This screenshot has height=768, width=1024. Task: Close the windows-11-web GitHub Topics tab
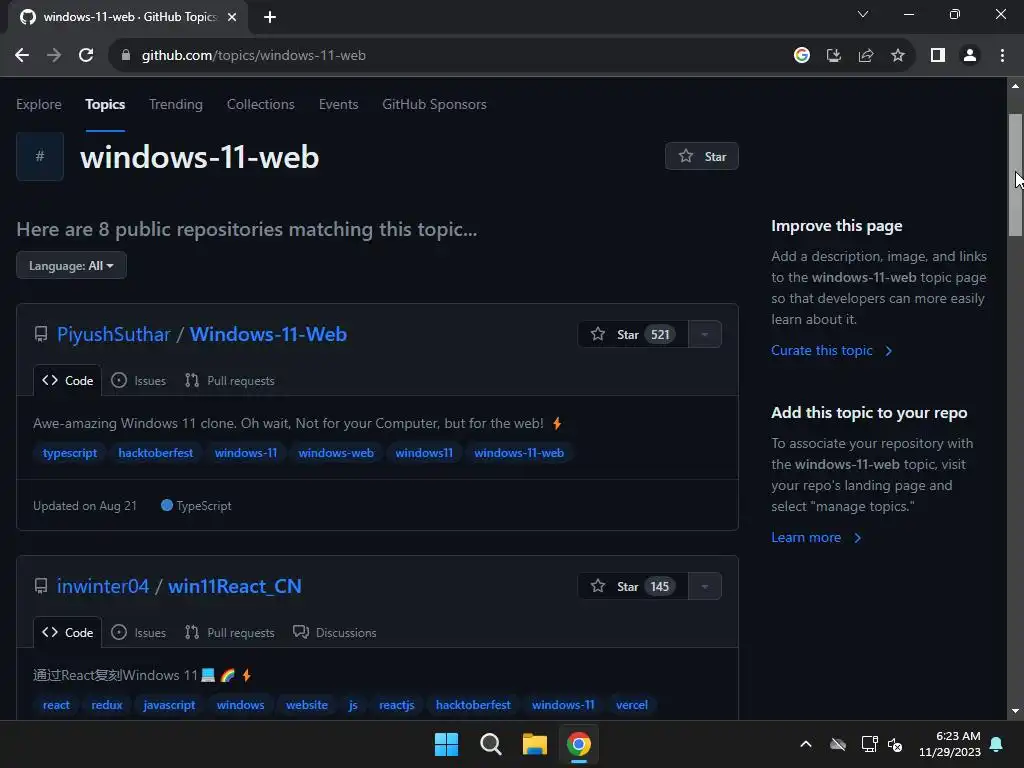[232, 17]
